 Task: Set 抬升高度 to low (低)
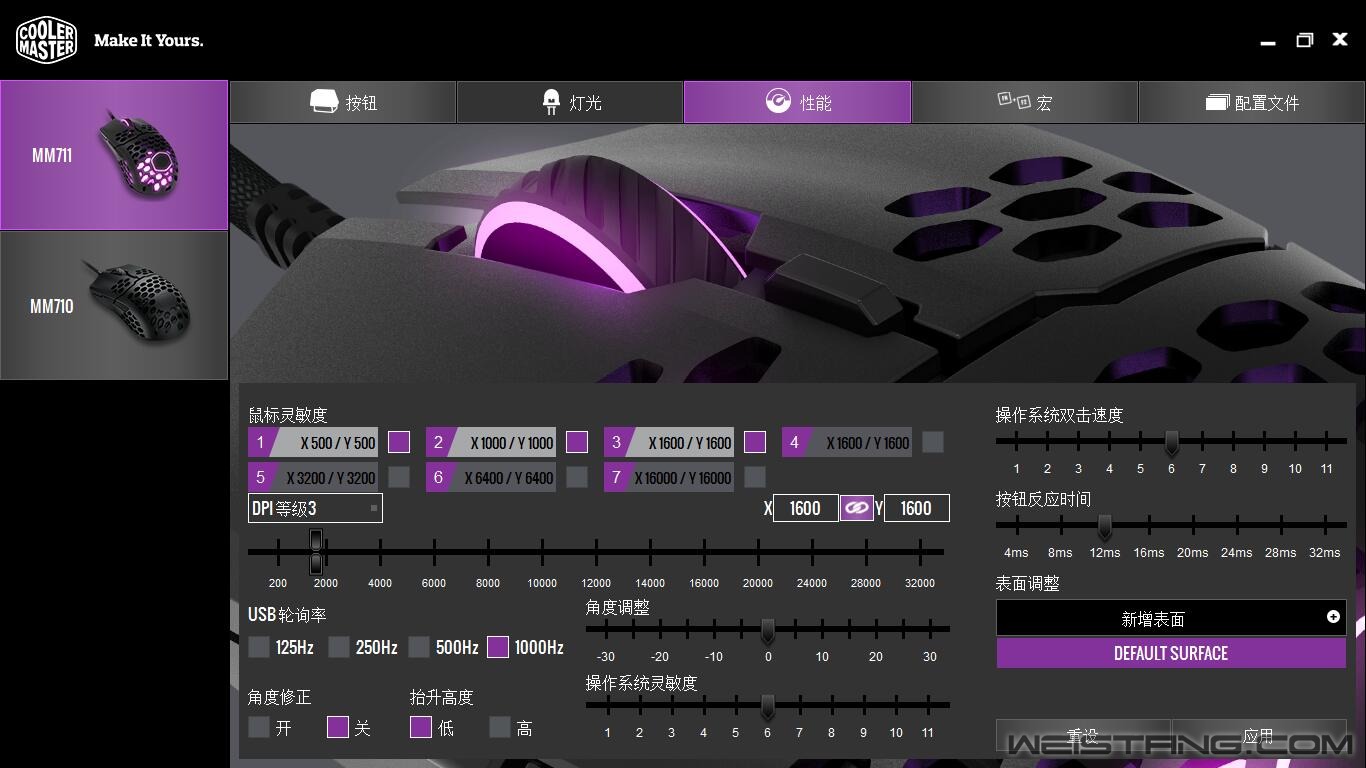coord(421,727)
